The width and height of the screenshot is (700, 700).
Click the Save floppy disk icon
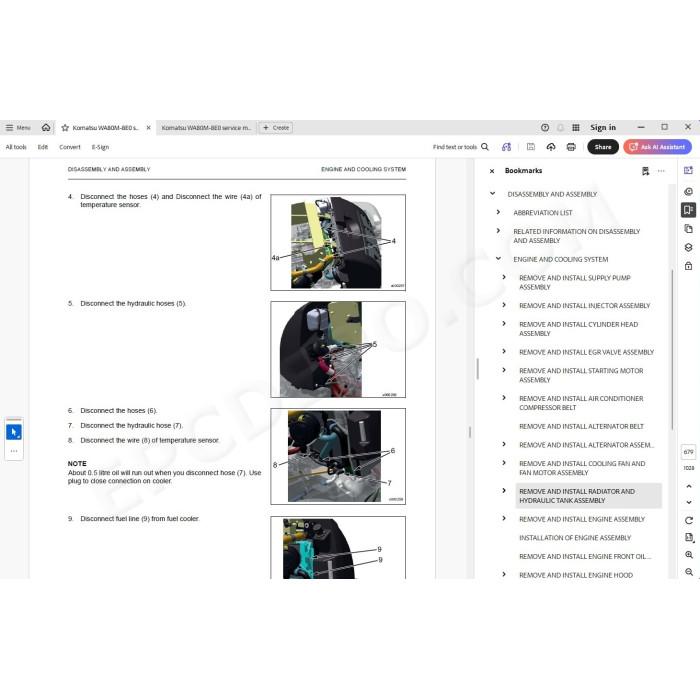coord(531,147)
